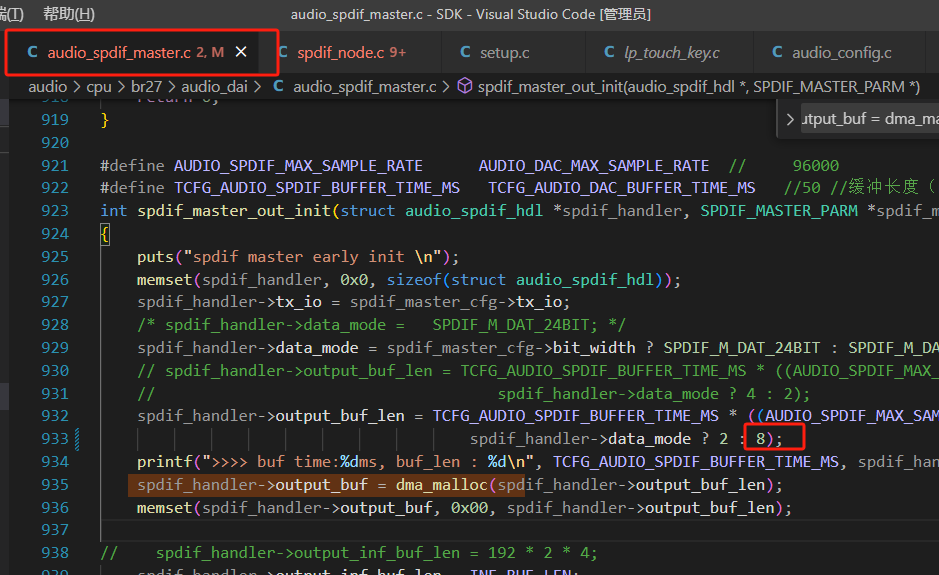Select 'br27' breadcrumb segment
The width and height of the screenshot is (939, 575).
(146, 87)
